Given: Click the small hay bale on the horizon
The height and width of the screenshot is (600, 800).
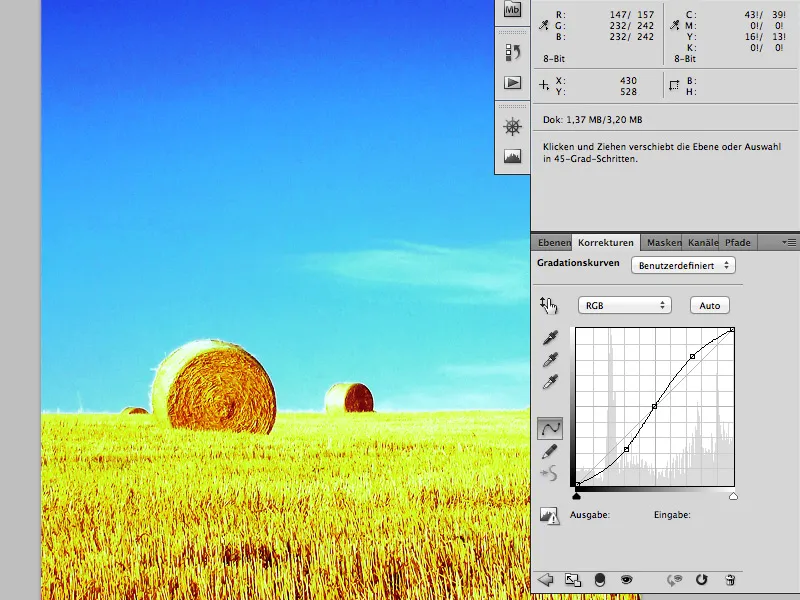Looking at the screenshot, I should [x=349, y=397].
